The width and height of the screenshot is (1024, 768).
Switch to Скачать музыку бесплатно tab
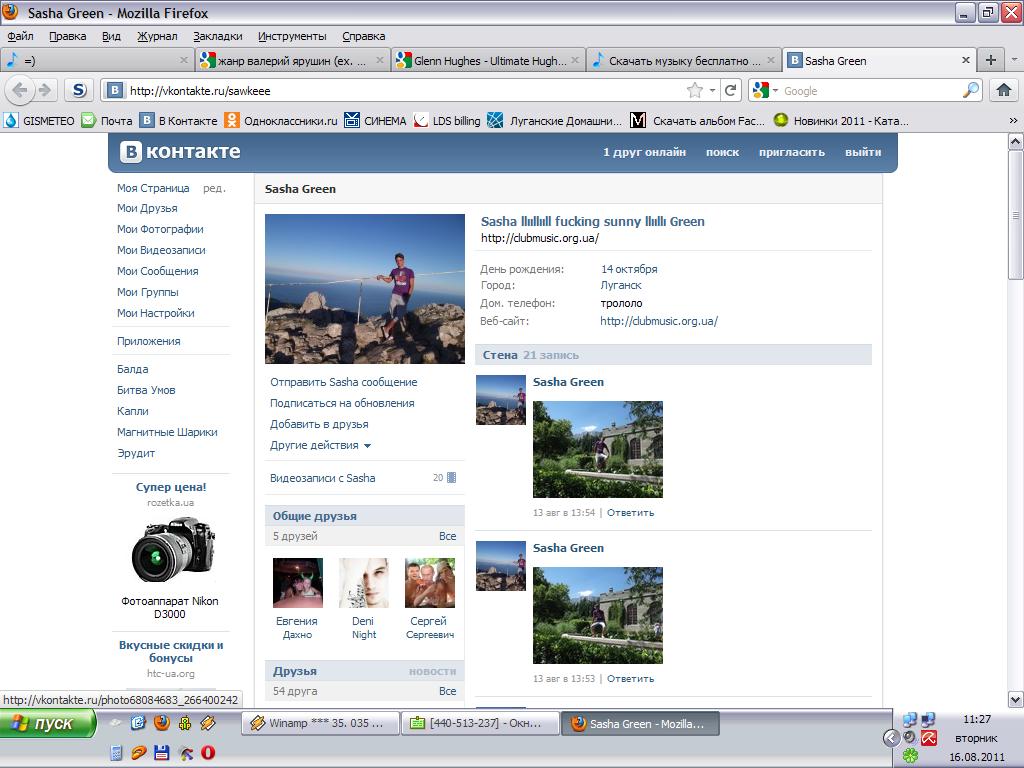pos(682,60)
